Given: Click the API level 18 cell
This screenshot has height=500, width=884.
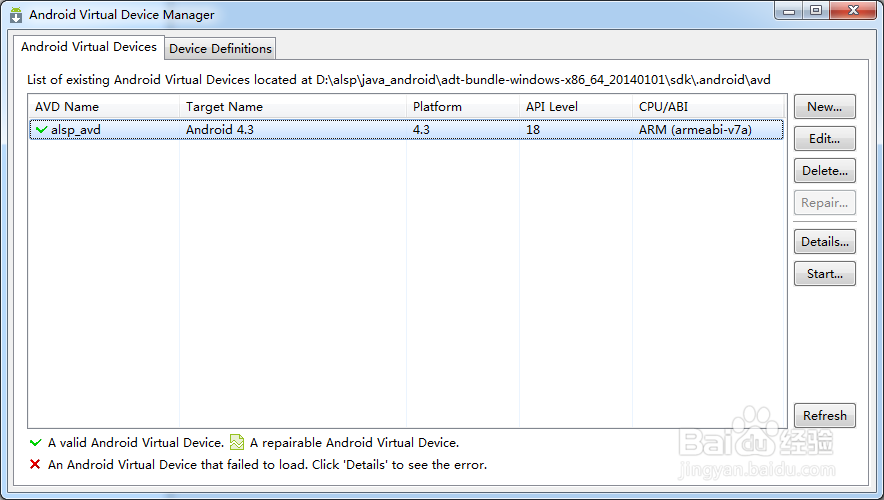Looking at the screenshot, I should [533, 130].
